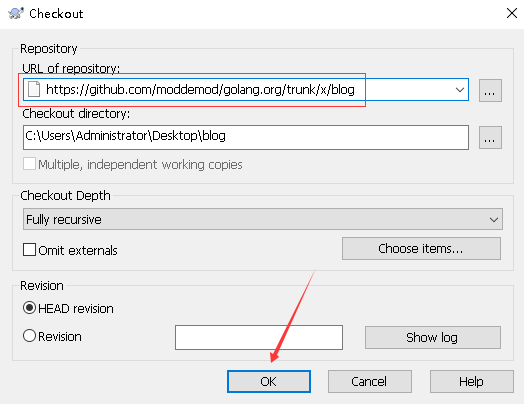The width and height of the screenshot is (524, 404).
Task: Click the Show log button
Action: point(433,338)
